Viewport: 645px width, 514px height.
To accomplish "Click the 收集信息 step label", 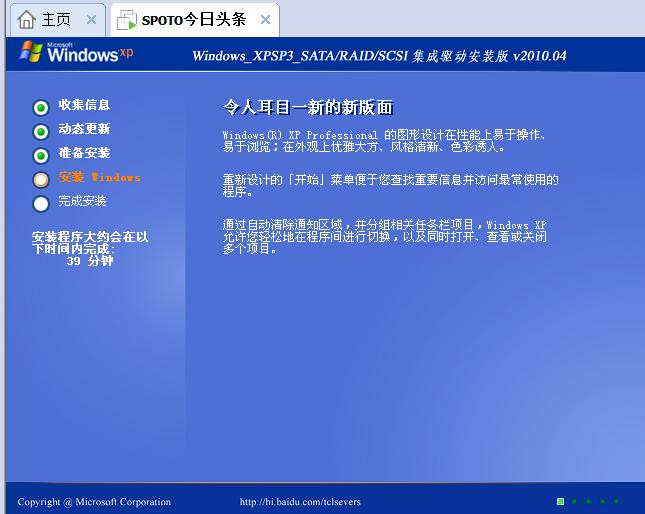I will click(x=84, y=105).
